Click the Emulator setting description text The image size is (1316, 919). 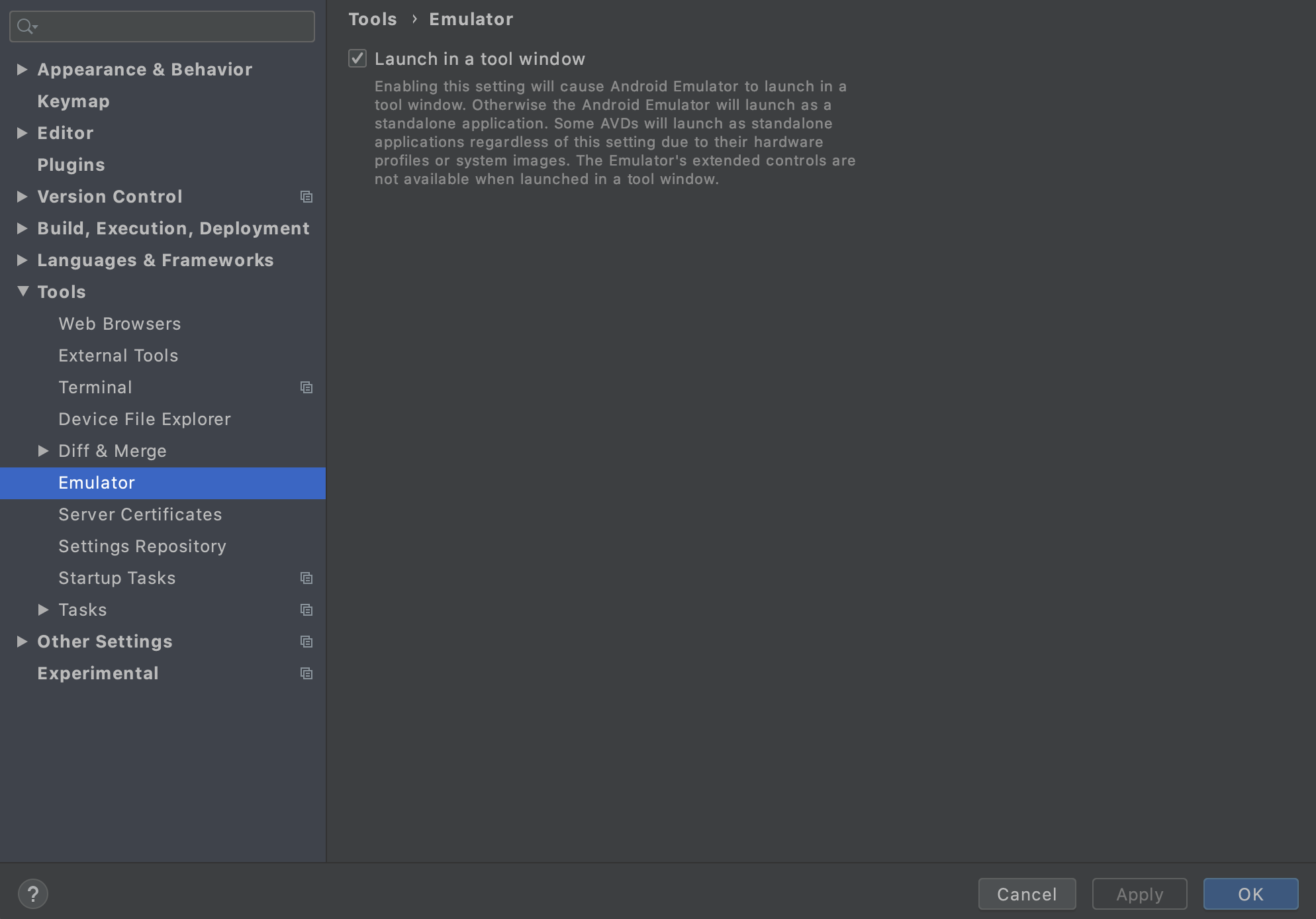click(615, 132)
